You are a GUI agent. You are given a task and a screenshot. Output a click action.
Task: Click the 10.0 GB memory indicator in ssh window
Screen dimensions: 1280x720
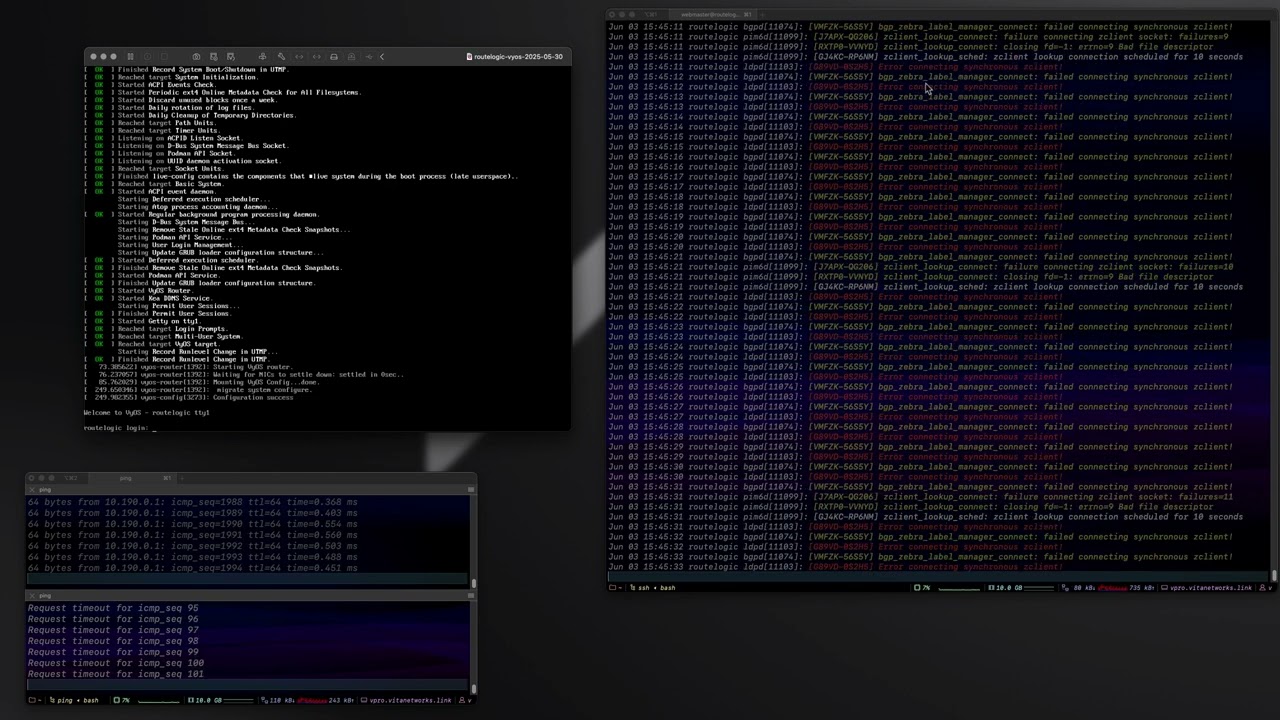click(1004, 587)
